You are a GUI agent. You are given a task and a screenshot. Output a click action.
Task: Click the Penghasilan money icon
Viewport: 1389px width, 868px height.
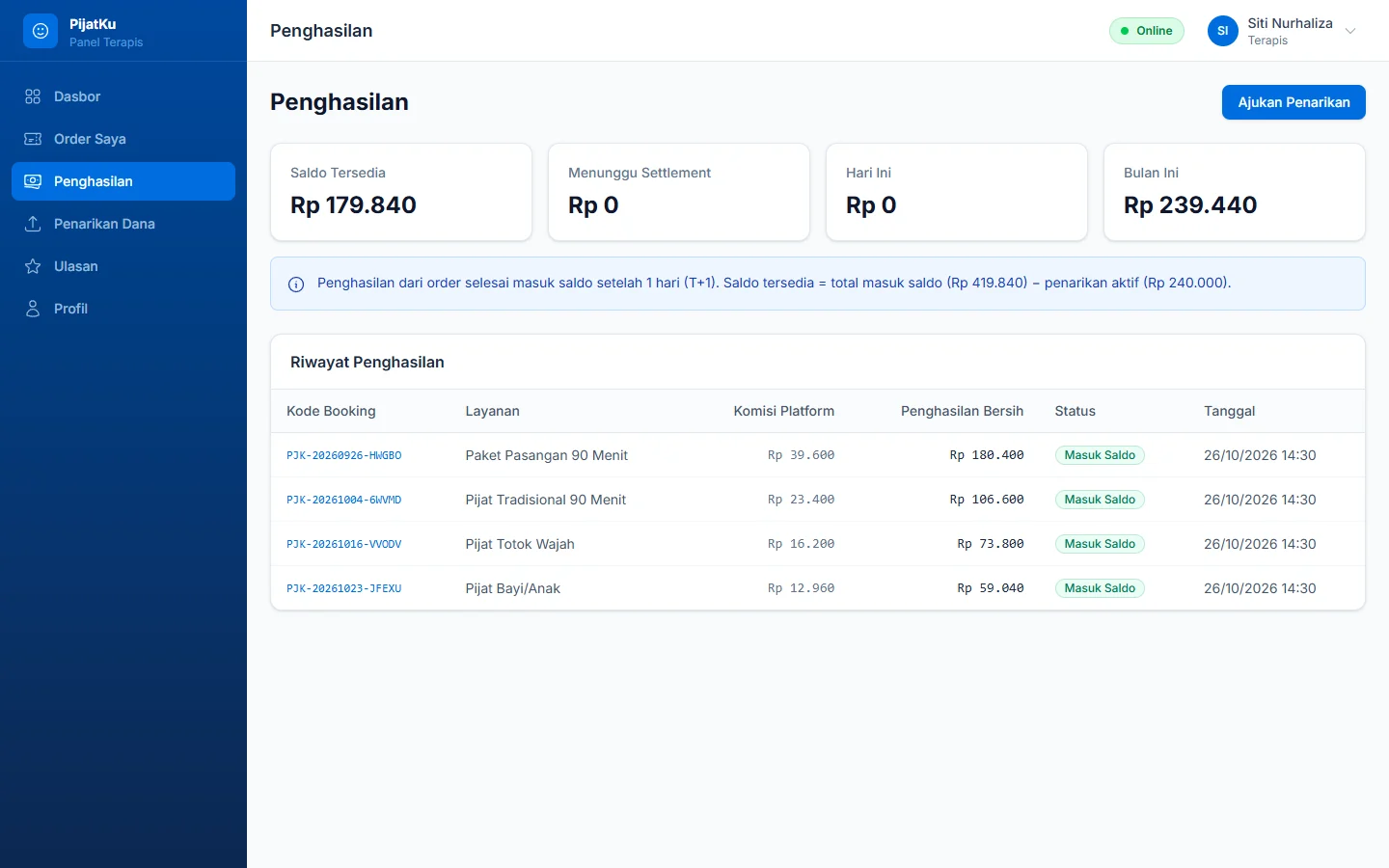[x=33, y=181]
